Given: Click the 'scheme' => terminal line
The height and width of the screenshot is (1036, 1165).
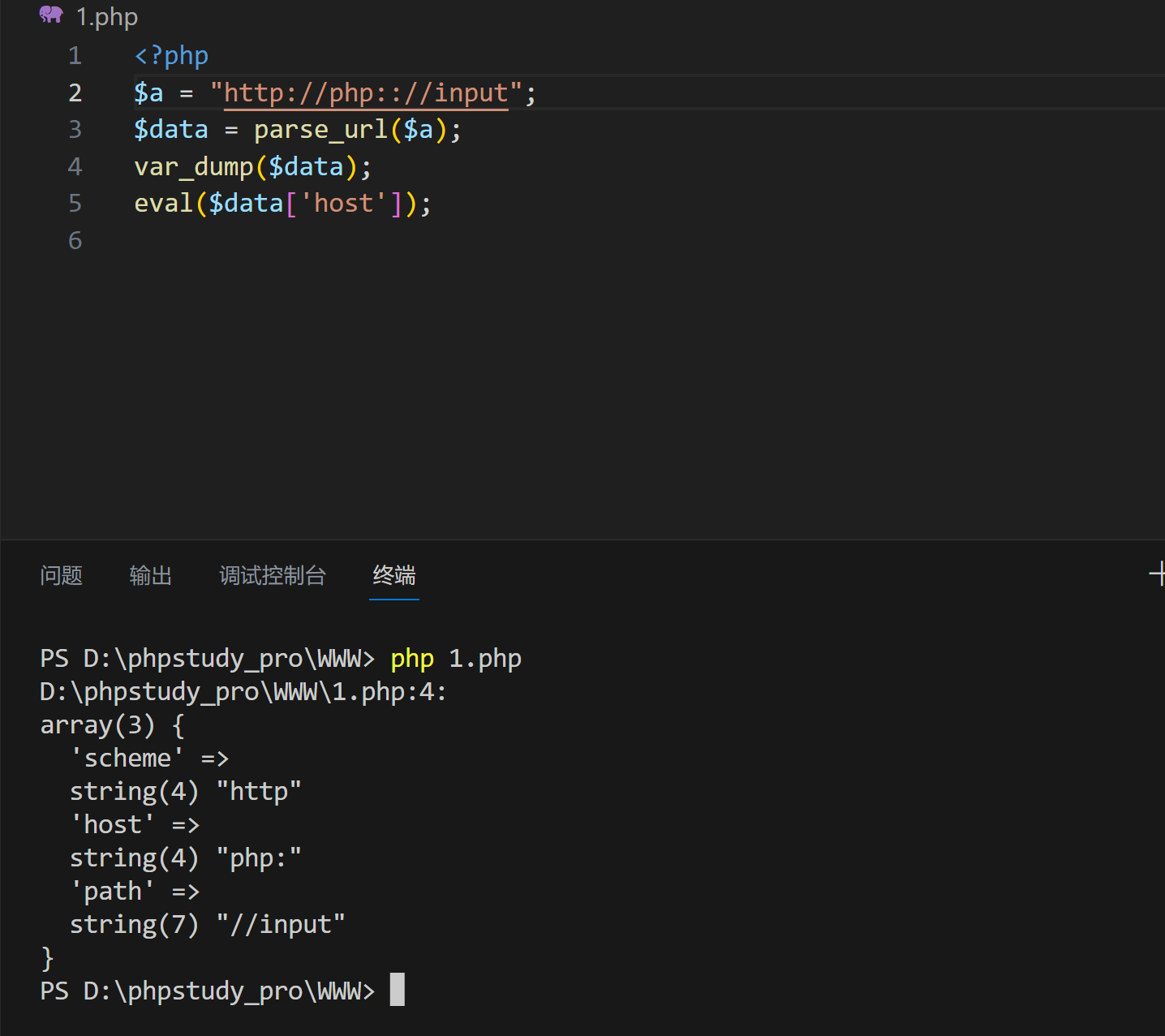Looking at the screenshot, I should click(149, 759).
